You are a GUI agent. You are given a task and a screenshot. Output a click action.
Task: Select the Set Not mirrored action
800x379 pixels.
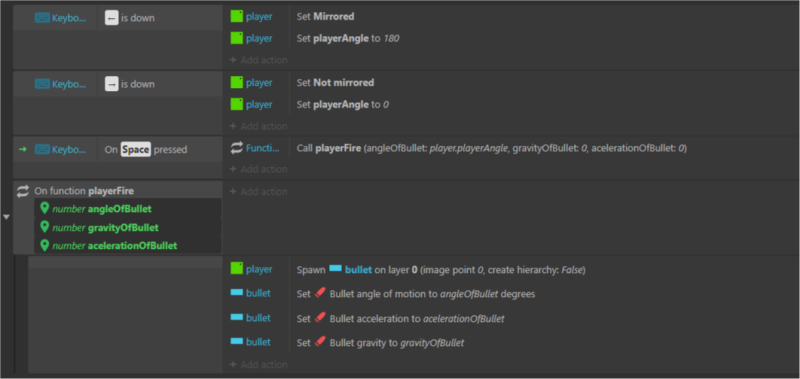pos(335,82)
